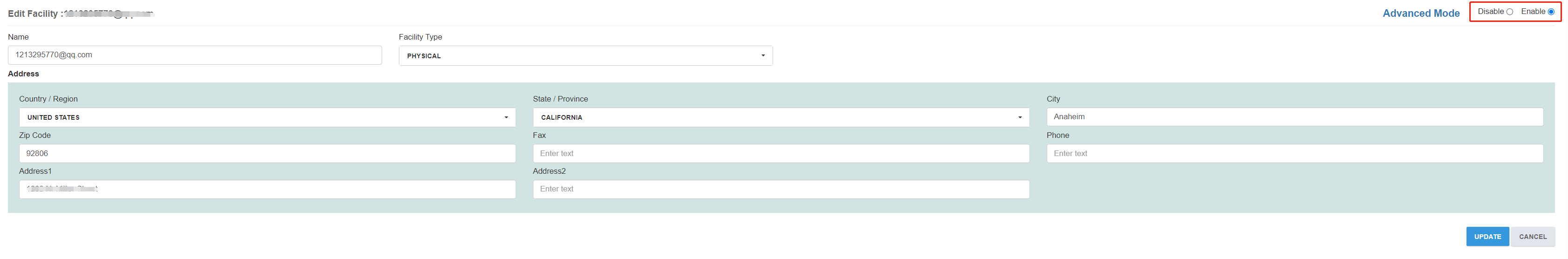Click the Address2 input field
The height and width of the screenshot is (259, 1568).
click(781, 189)
